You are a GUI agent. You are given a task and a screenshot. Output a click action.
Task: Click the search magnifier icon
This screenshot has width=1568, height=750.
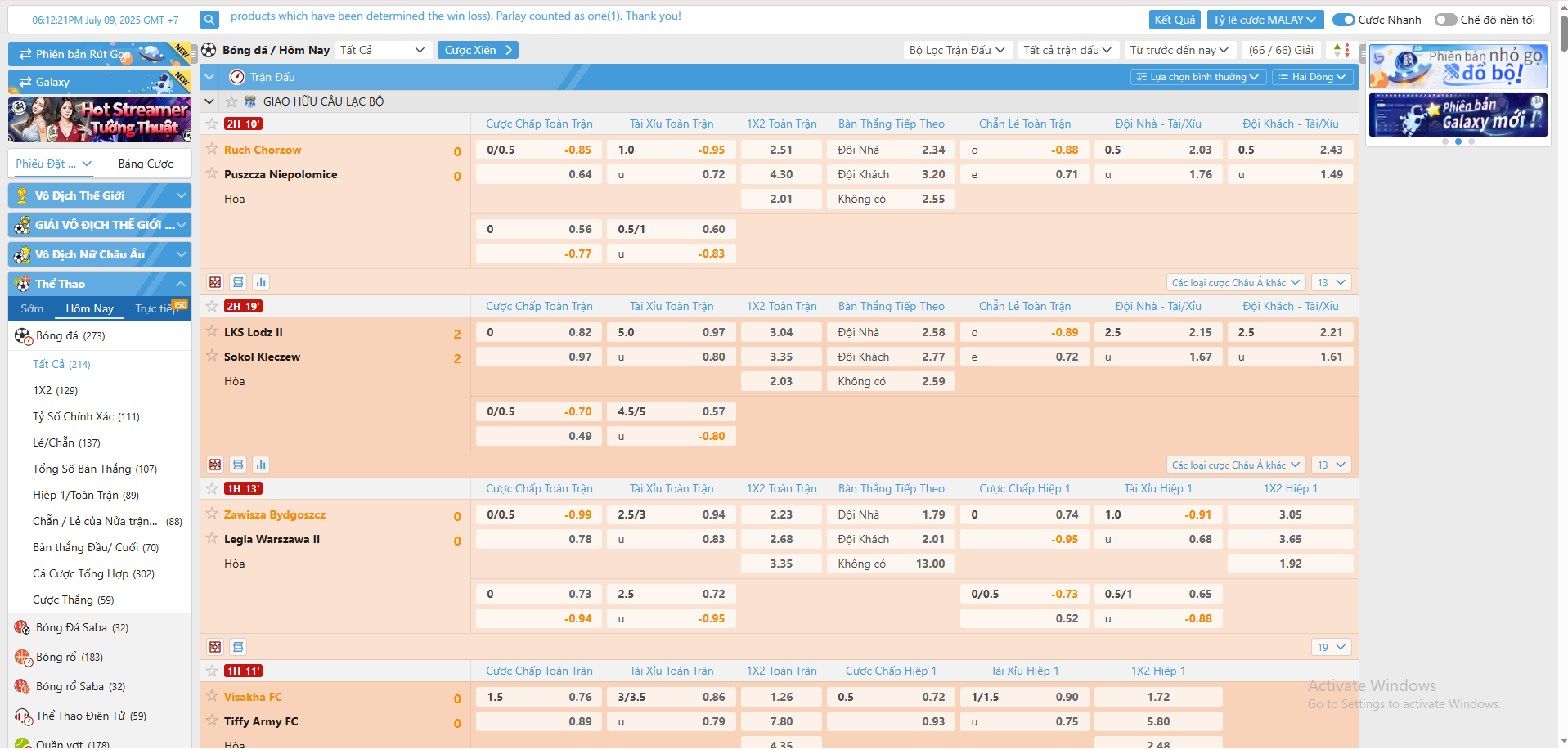tap(209, 20)
